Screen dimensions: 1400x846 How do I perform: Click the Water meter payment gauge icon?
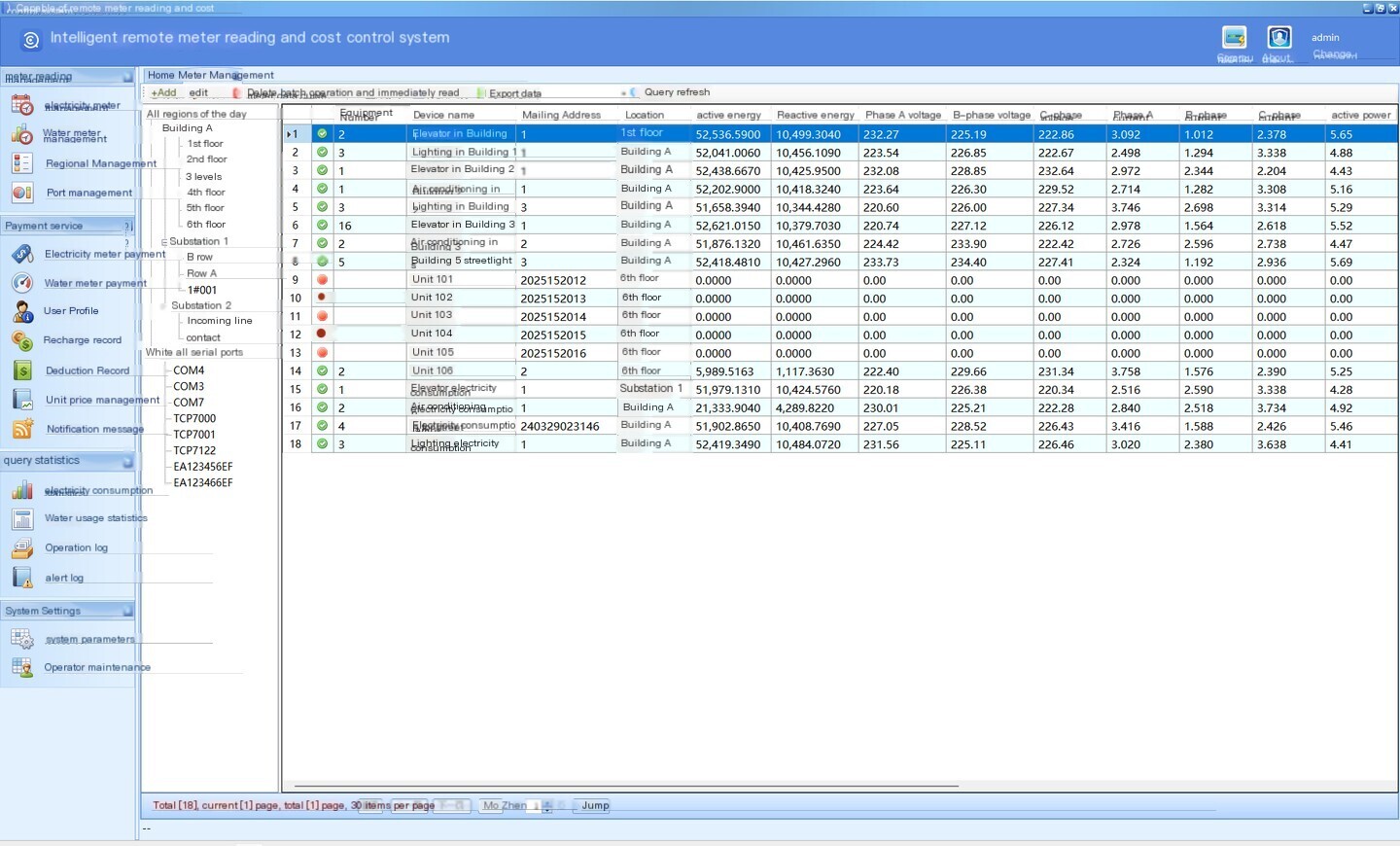pos(21,283)
